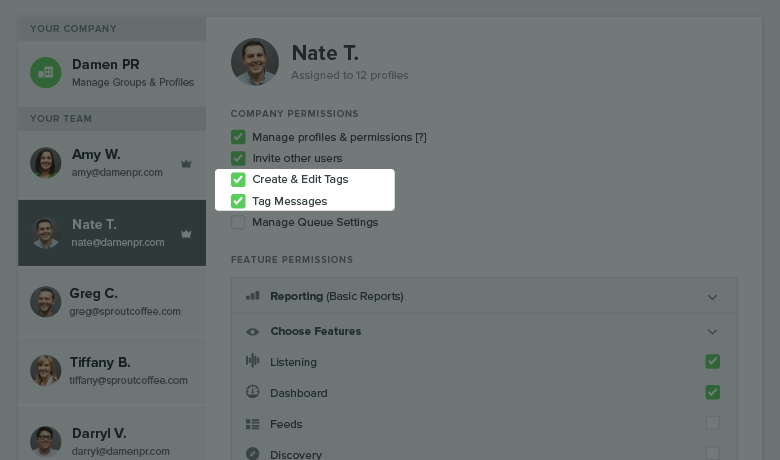Select Tiffany B. in the team list
The height and width of the screenshot is (460, 780).
112,370
